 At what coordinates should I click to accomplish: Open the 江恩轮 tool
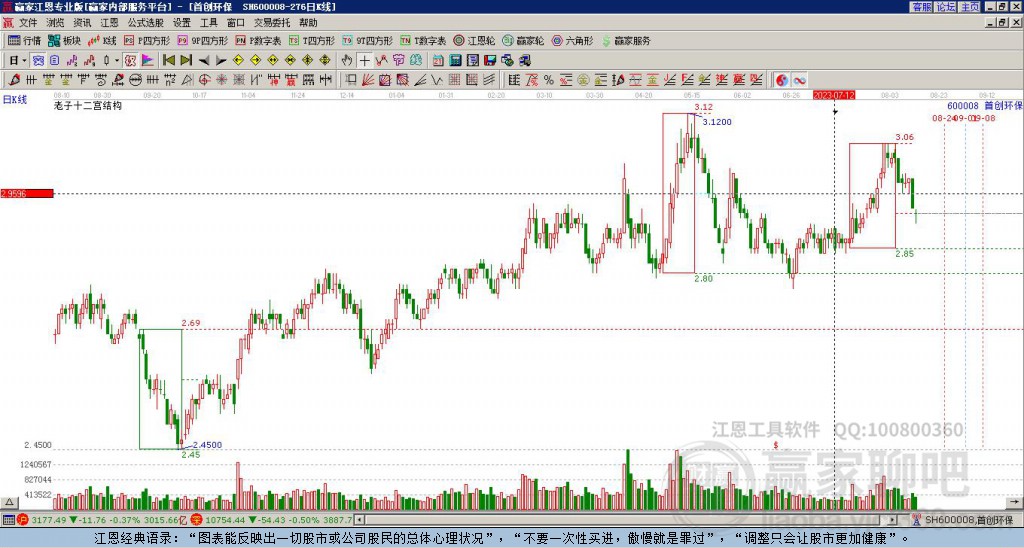coord(474,40)
